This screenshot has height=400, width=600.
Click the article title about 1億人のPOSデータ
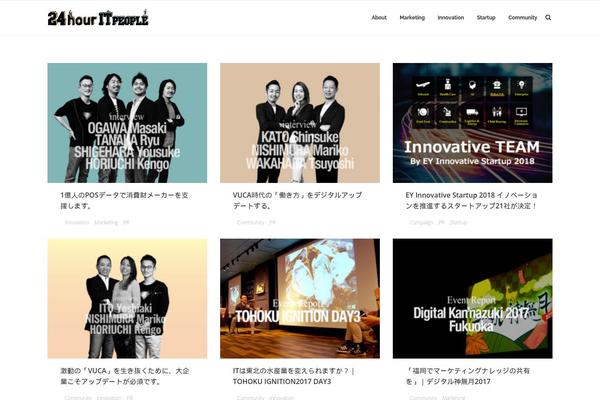tap(124, 201)
